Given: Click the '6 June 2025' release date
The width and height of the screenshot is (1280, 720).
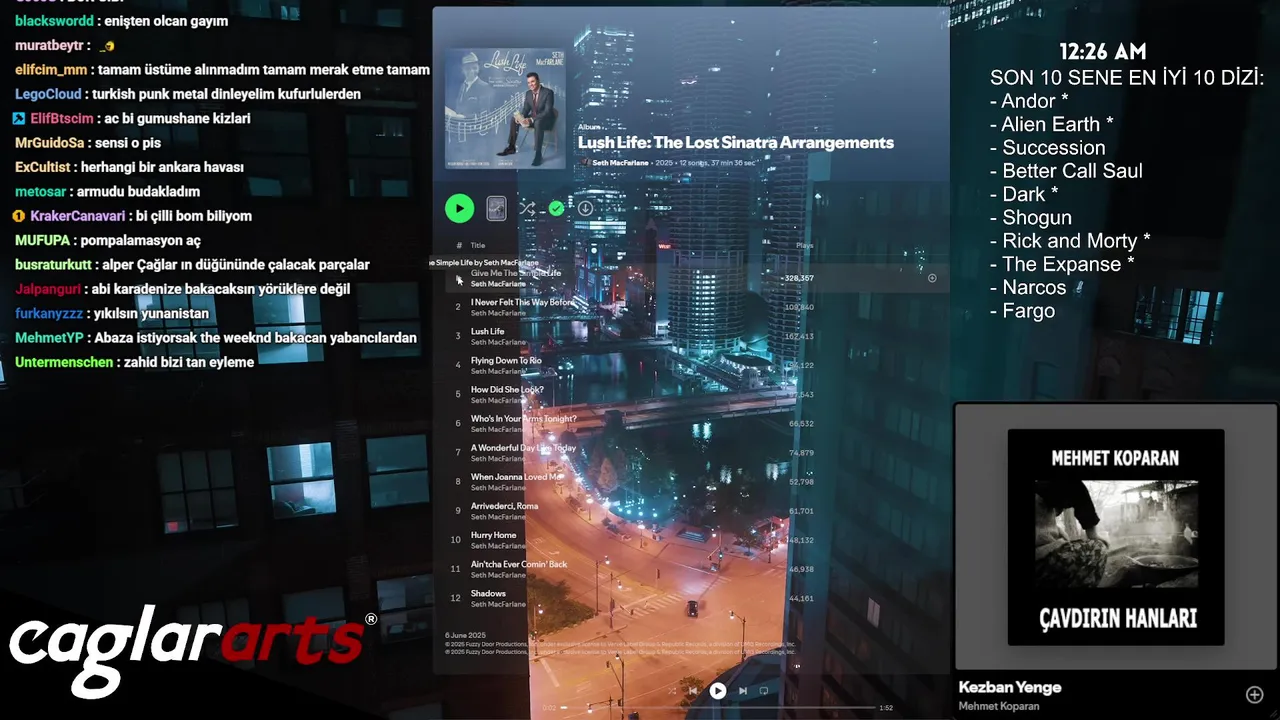Looking at the screenshot, I should point(465,635).
